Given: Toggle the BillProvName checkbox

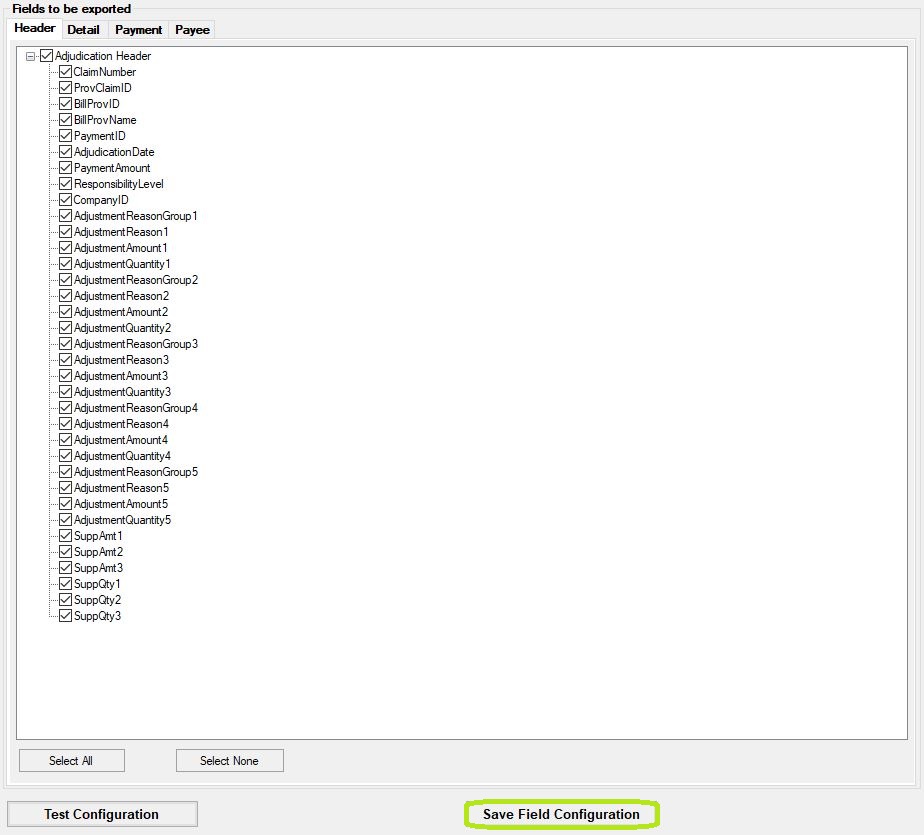Looking at the screenshot, I should (x=65, y=120).
